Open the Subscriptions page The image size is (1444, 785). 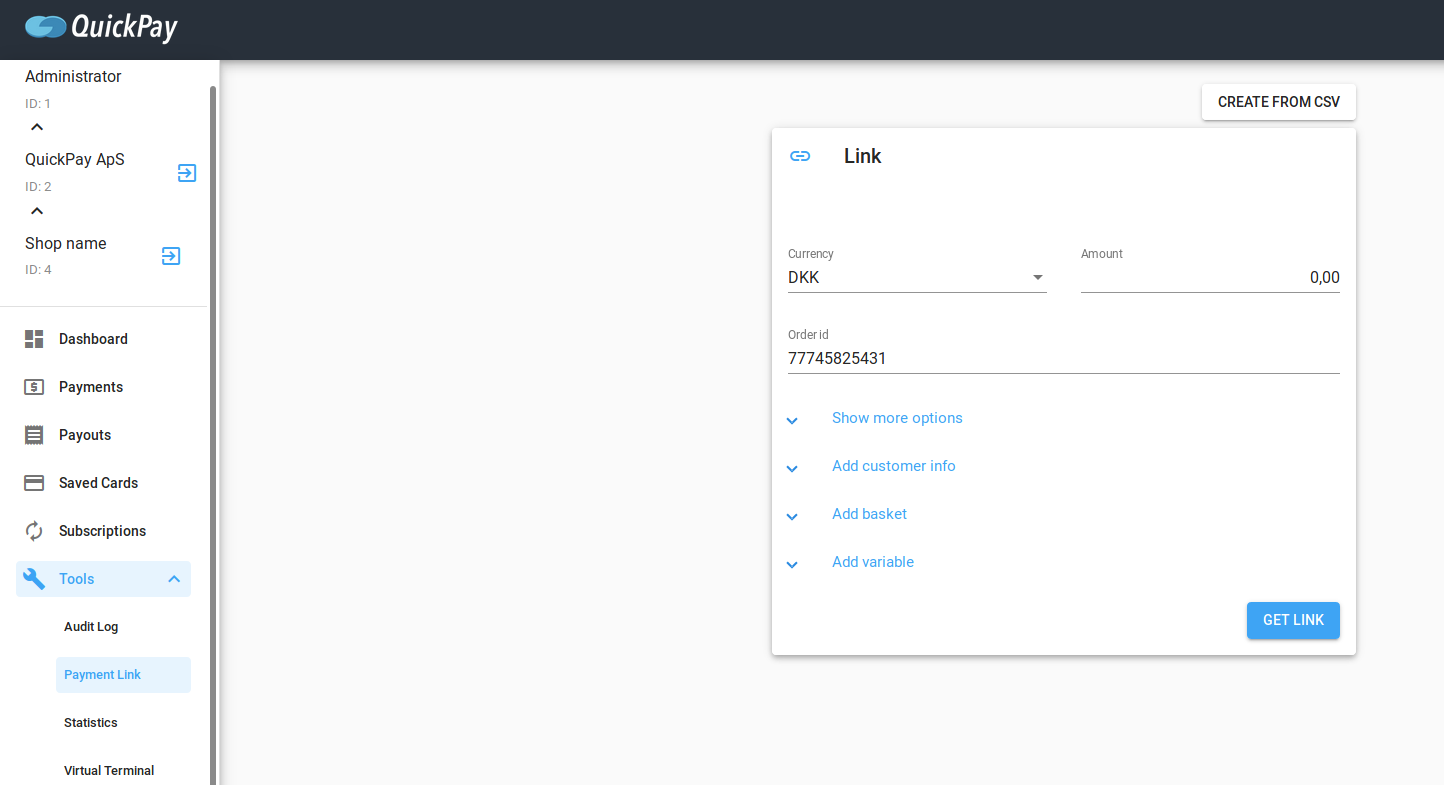coord(102,531)
